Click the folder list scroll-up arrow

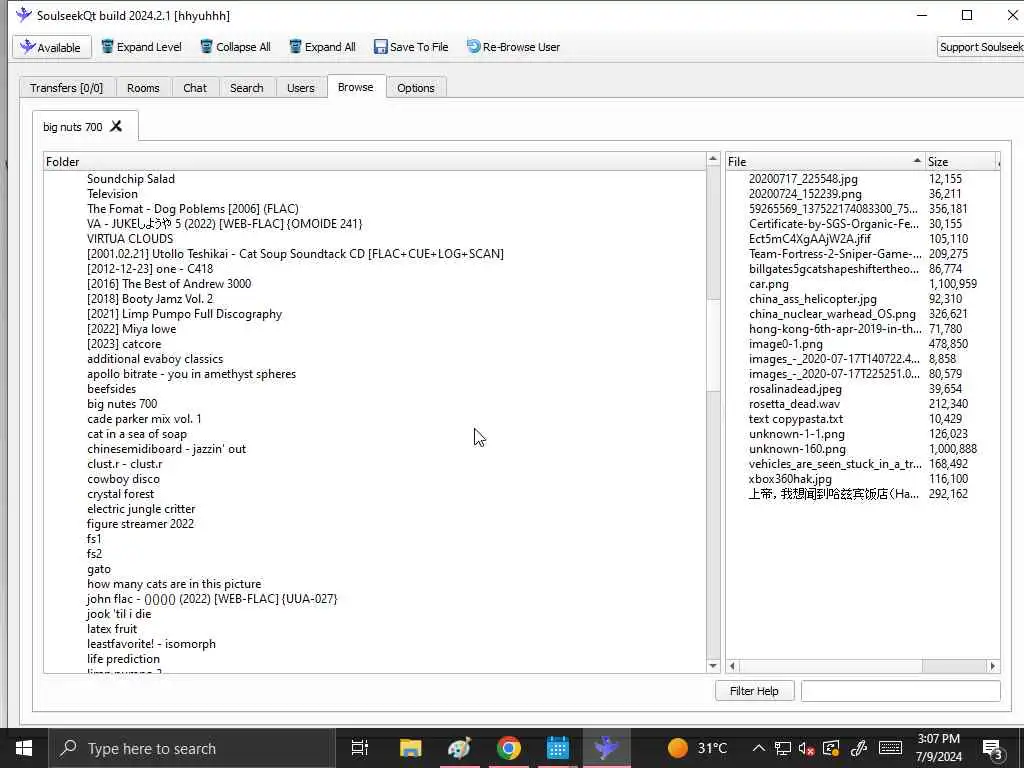[713, 159]
